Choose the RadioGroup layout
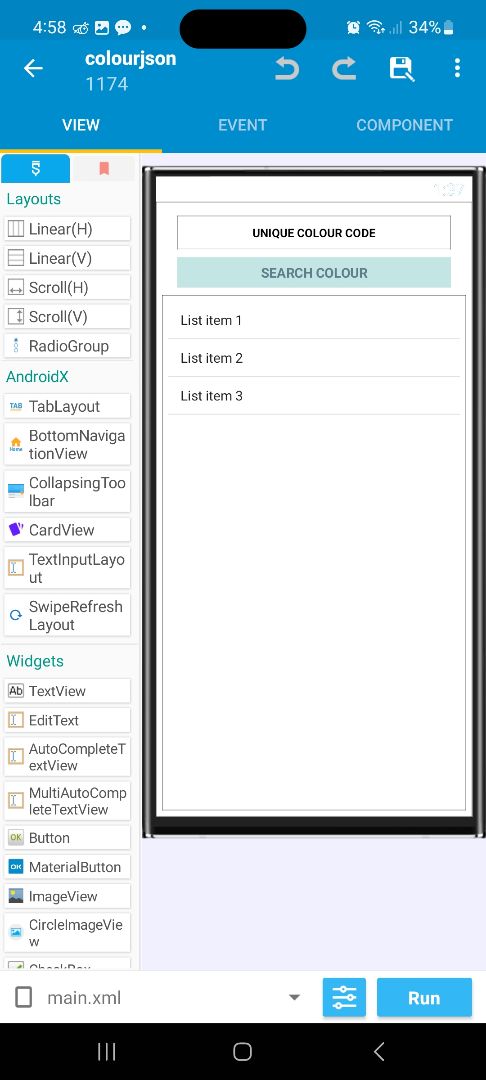486x1080 pixels. click(x=67, y=346)
